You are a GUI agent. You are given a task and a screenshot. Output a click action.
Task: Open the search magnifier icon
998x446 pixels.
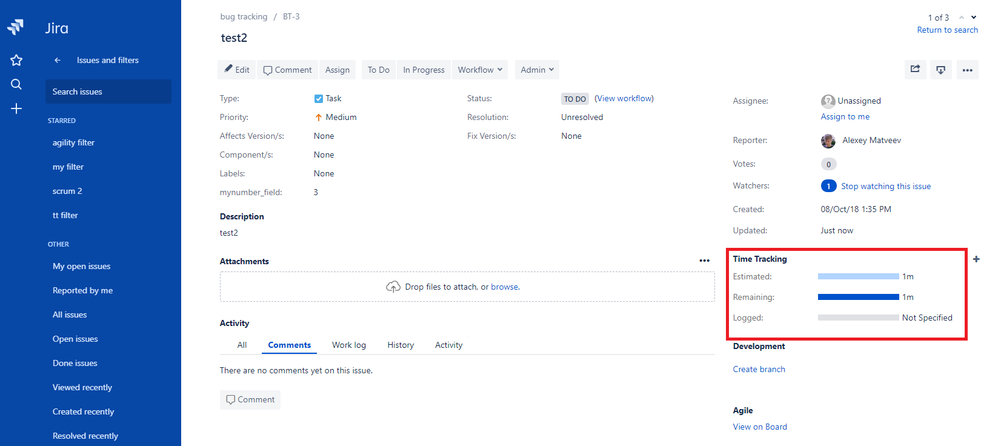(x=17, y=85)
